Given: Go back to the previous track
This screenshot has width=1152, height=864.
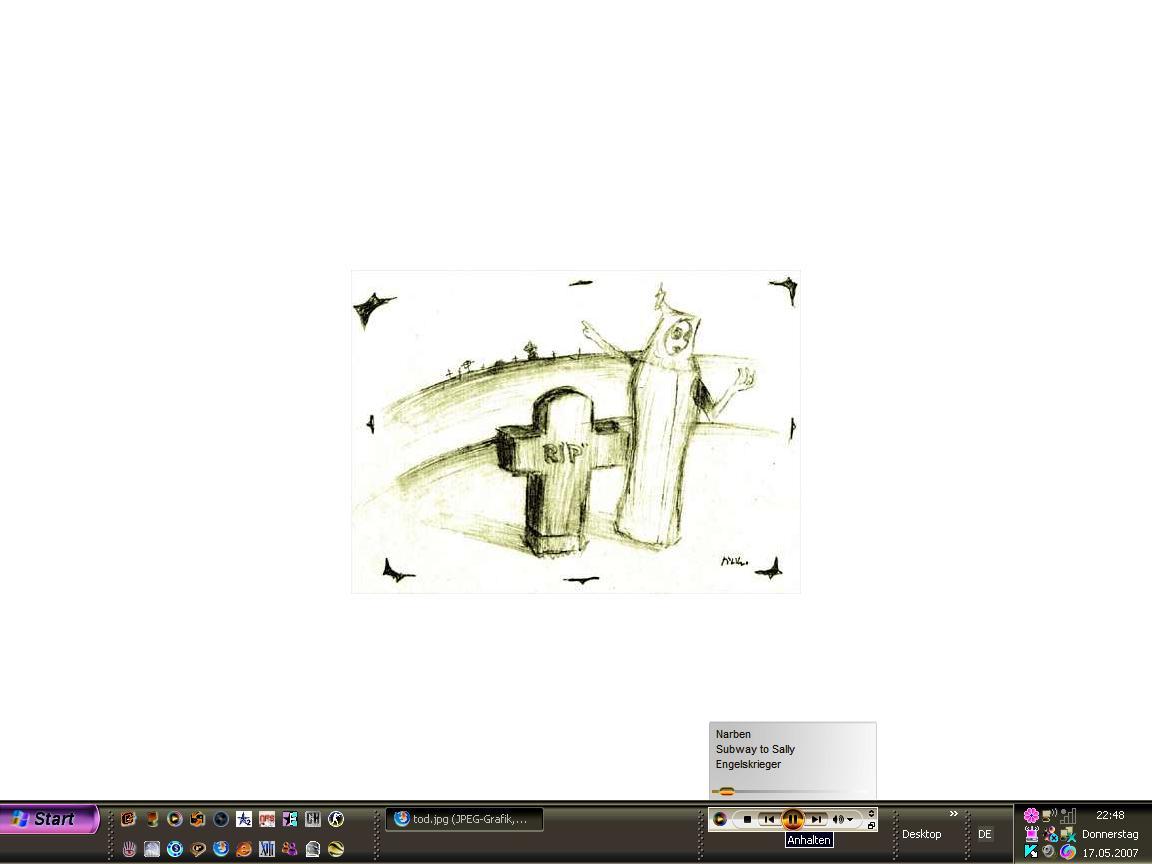Looking at the screenshot, I should tap(768, 819).
